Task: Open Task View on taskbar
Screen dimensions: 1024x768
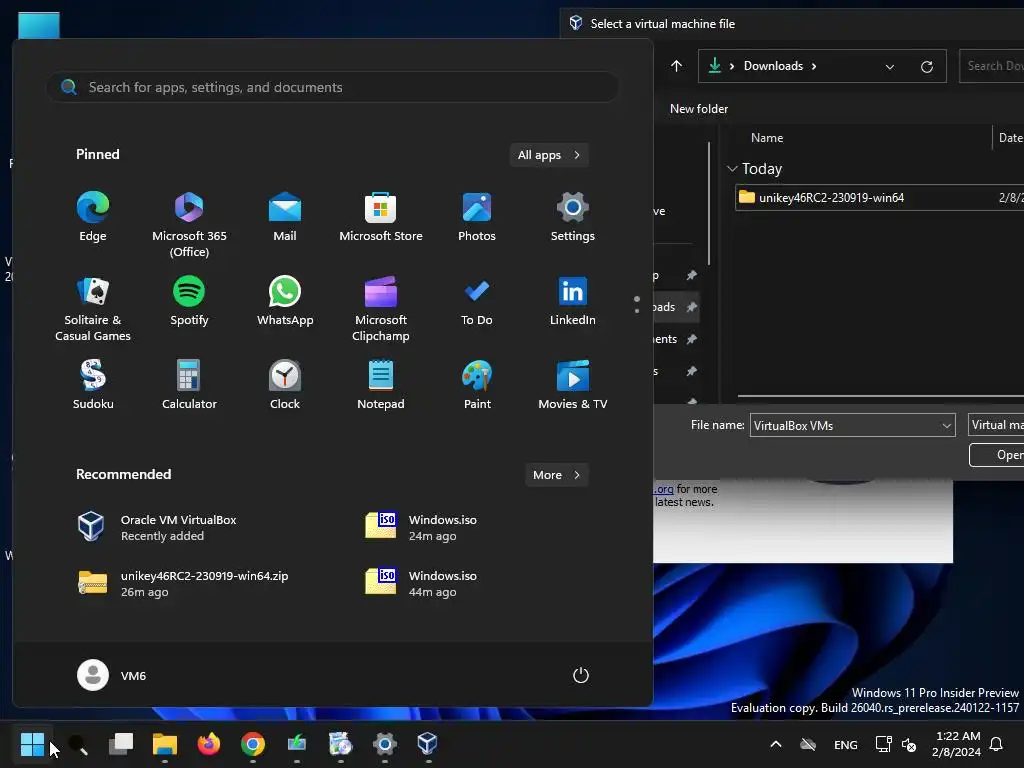Action: (121, 744)
